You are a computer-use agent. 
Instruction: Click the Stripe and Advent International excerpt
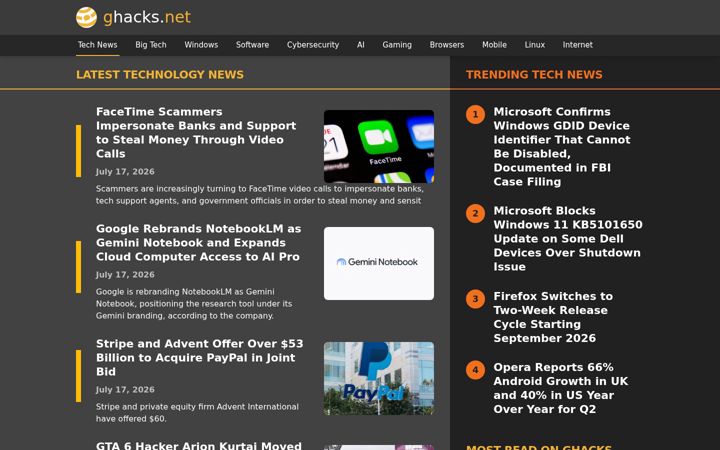[x=197, y=413]
